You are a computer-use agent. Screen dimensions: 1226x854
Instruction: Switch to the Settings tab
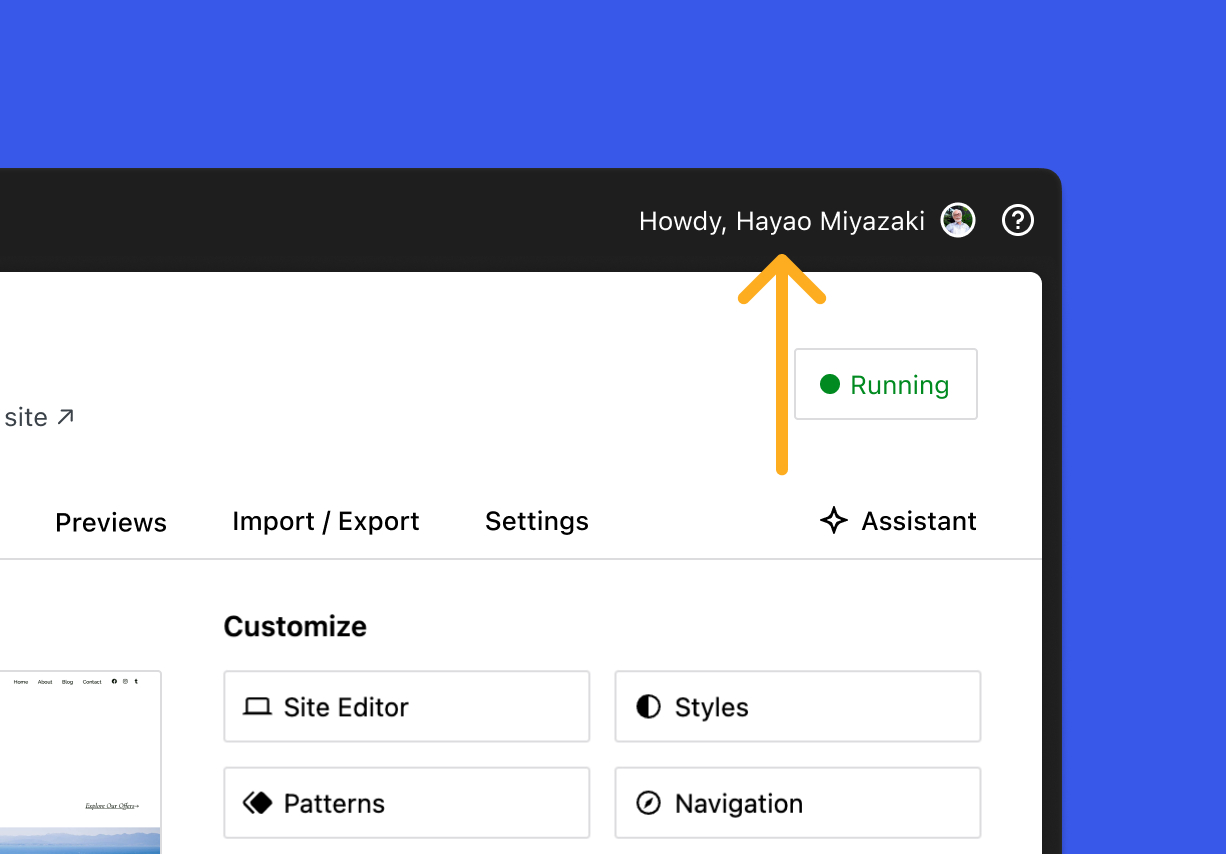537,521
